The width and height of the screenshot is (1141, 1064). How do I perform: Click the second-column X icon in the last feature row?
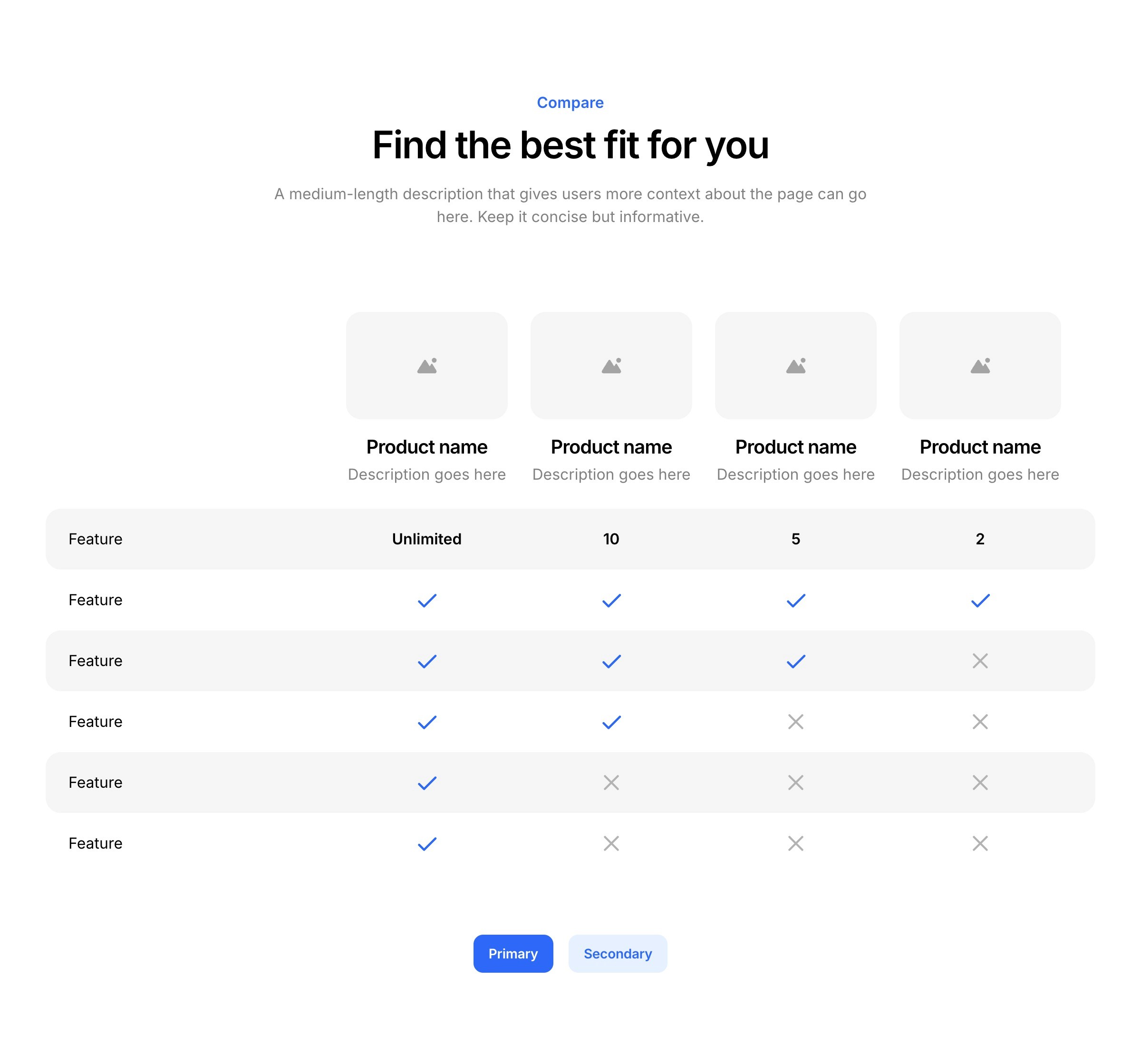pos(611,843)
